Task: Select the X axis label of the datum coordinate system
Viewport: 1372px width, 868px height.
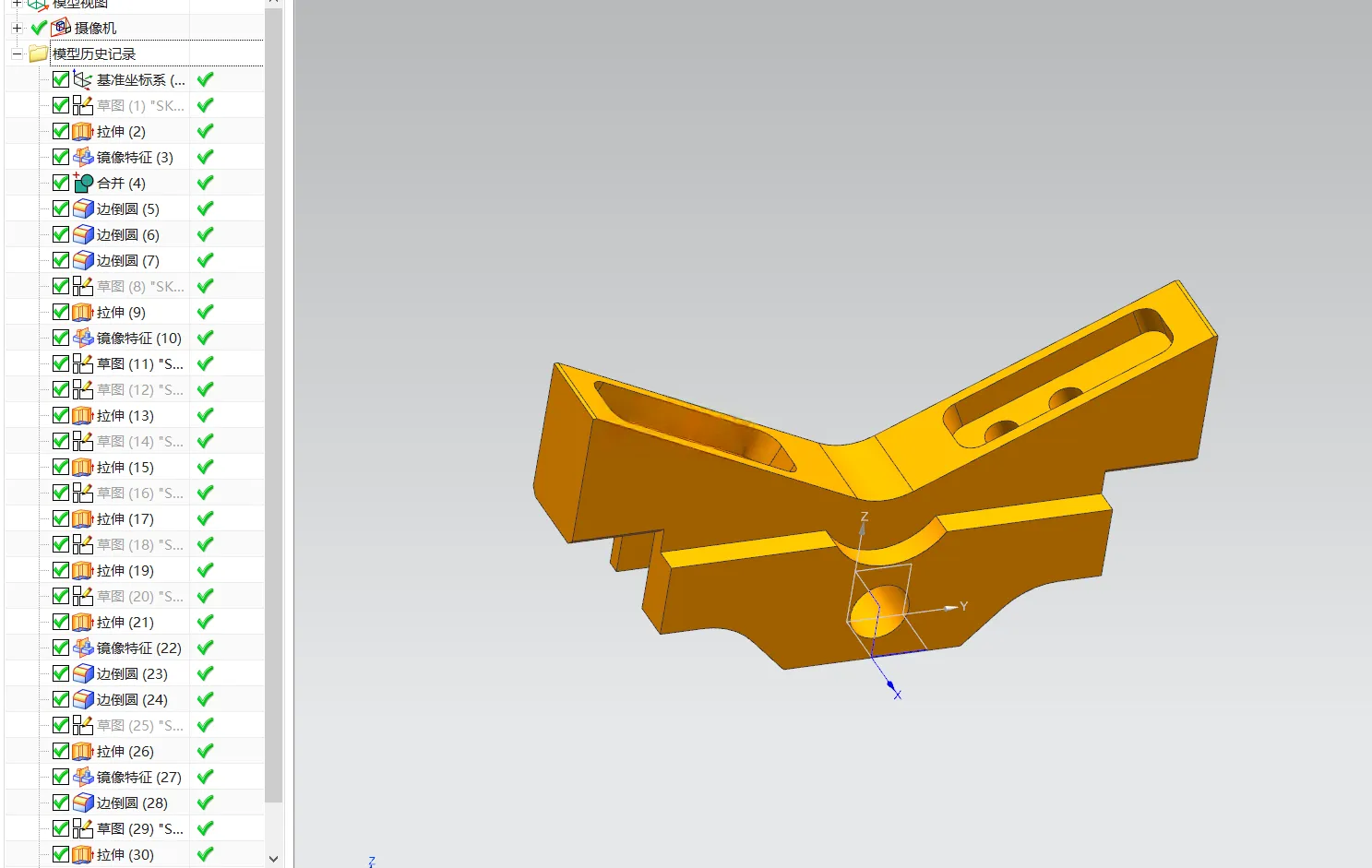Action: (x=897, y=695)
